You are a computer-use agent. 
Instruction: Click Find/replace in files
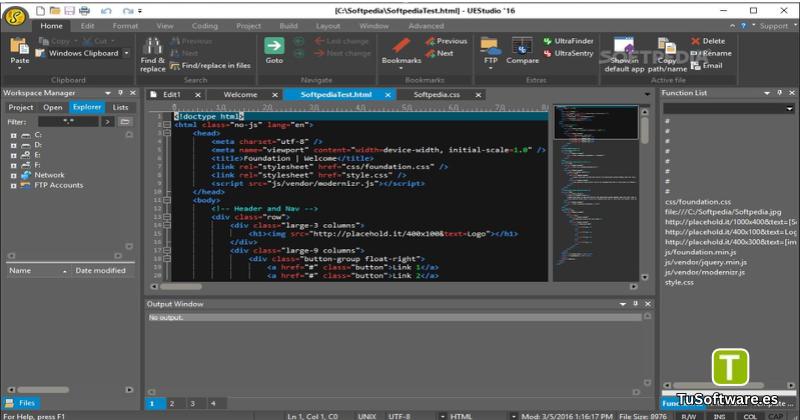[x=210, y=65]
